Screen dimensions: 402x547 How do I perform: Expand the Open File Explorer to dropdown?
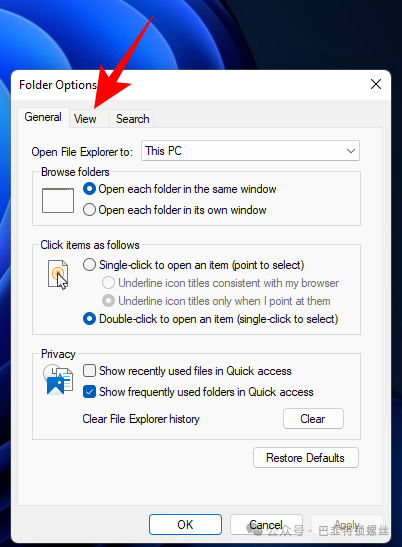click(x=250, y=151)
